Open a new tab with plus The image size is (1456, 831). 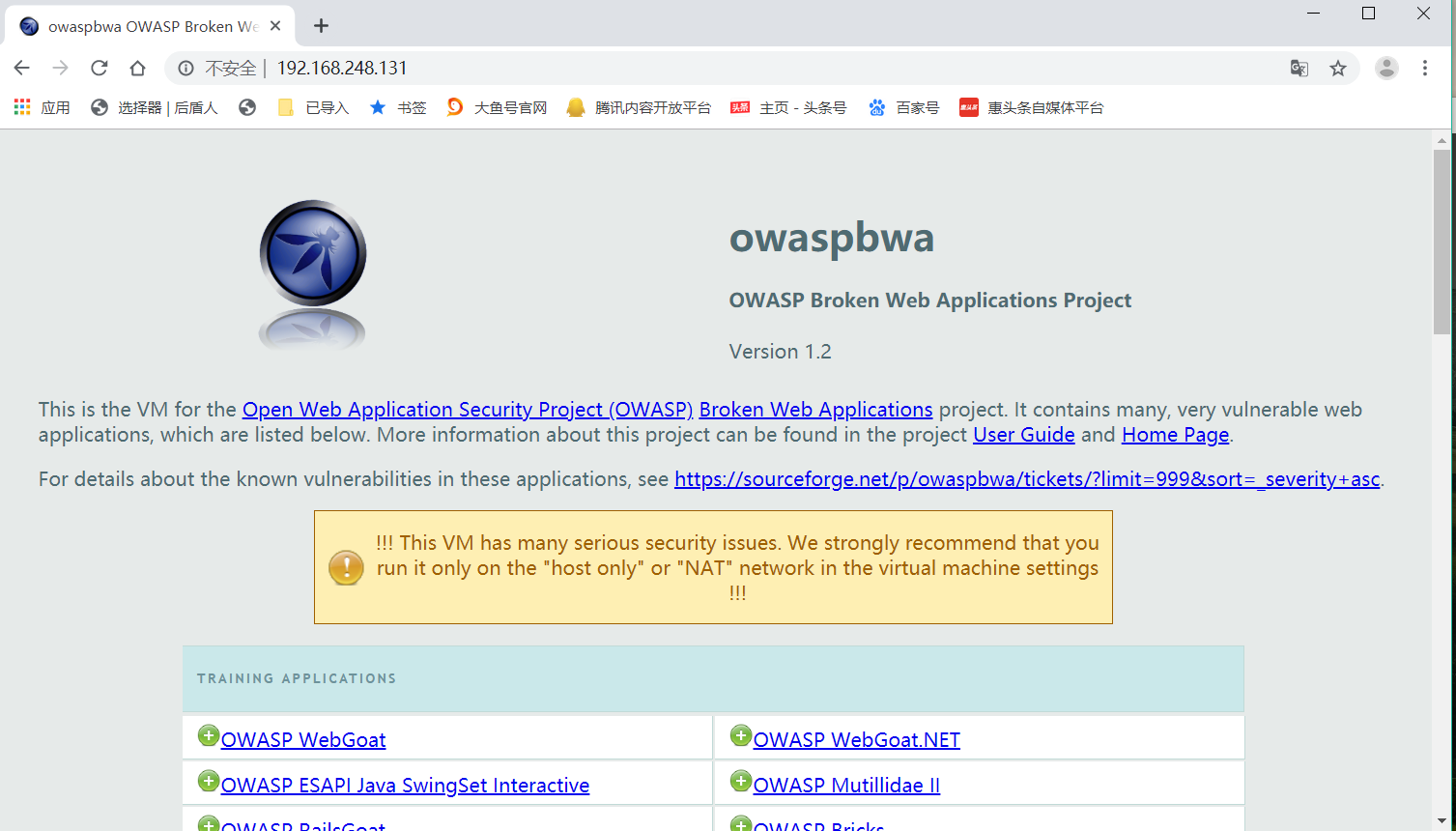click(322, 26)
